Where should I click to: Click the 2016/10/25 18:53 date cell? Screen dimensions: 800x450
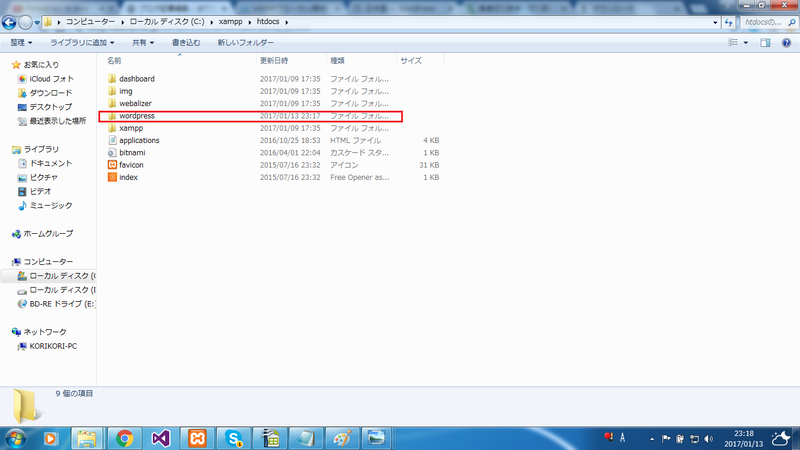click(x=290, y=140)
